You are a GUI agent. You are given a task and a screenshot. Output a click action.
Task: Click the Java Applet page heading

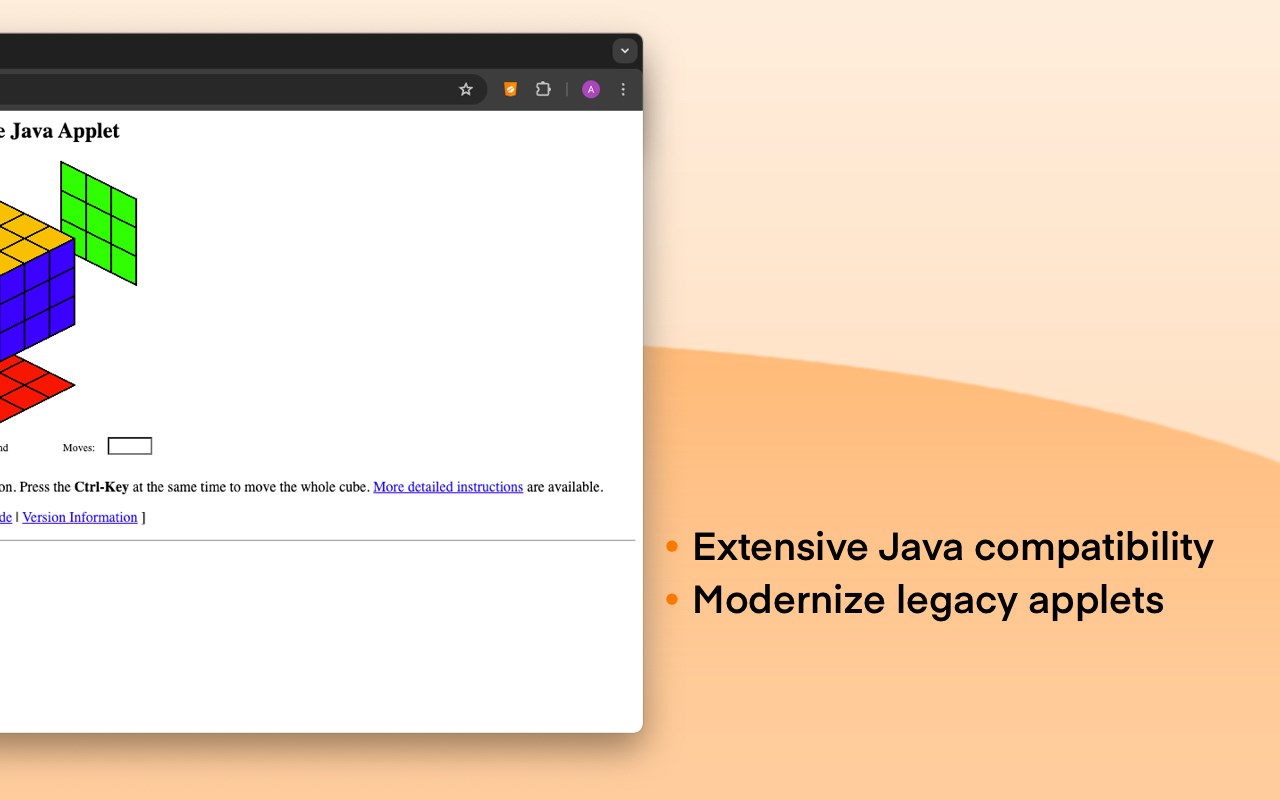click(x=60, y=131)
